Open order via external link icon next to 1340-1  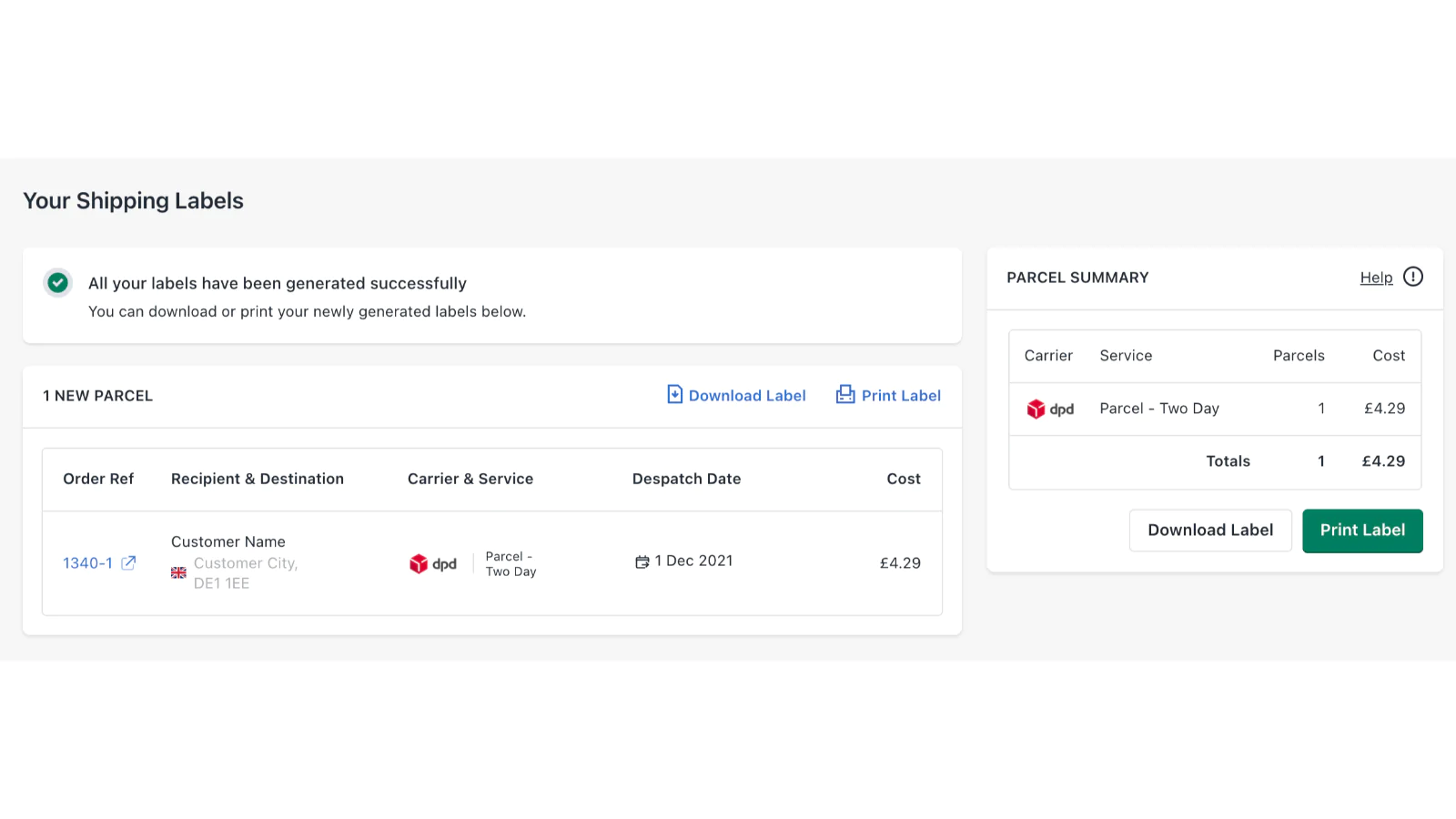[128, 562]
